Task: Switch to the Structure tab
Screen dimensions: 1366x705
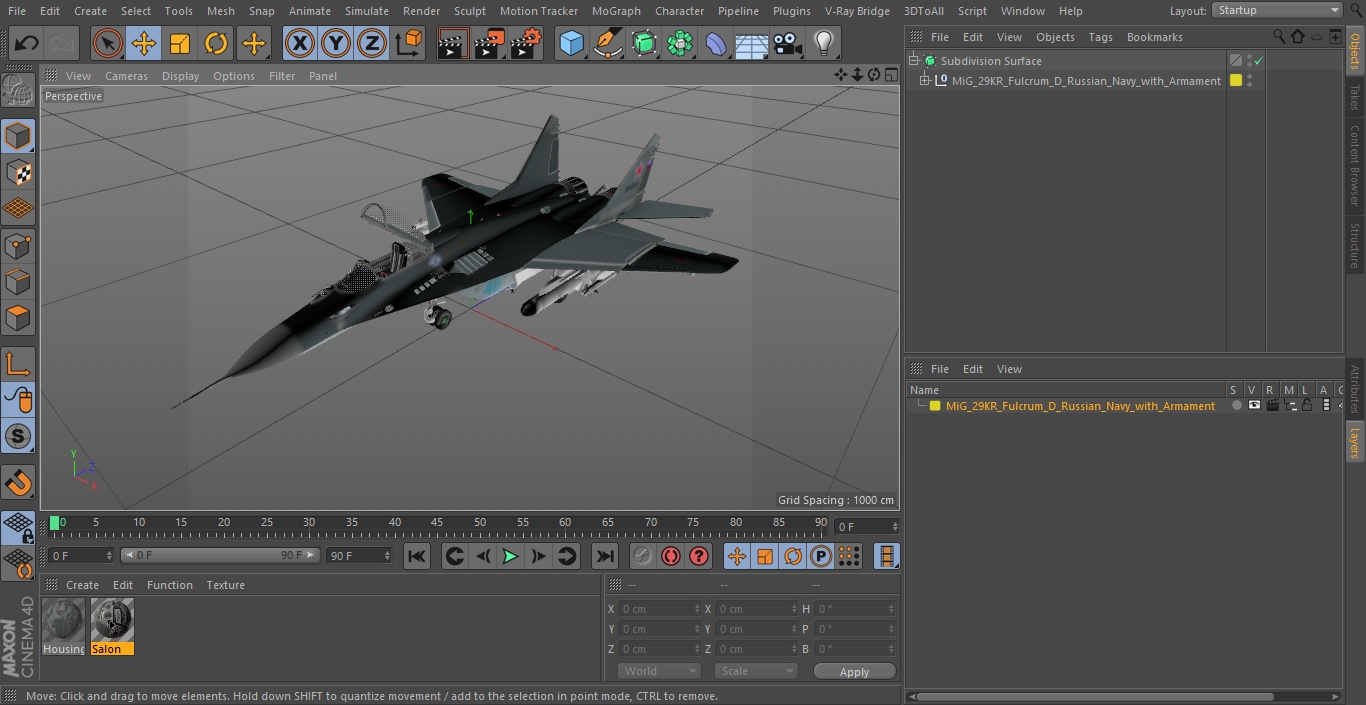Action: 1355,246
